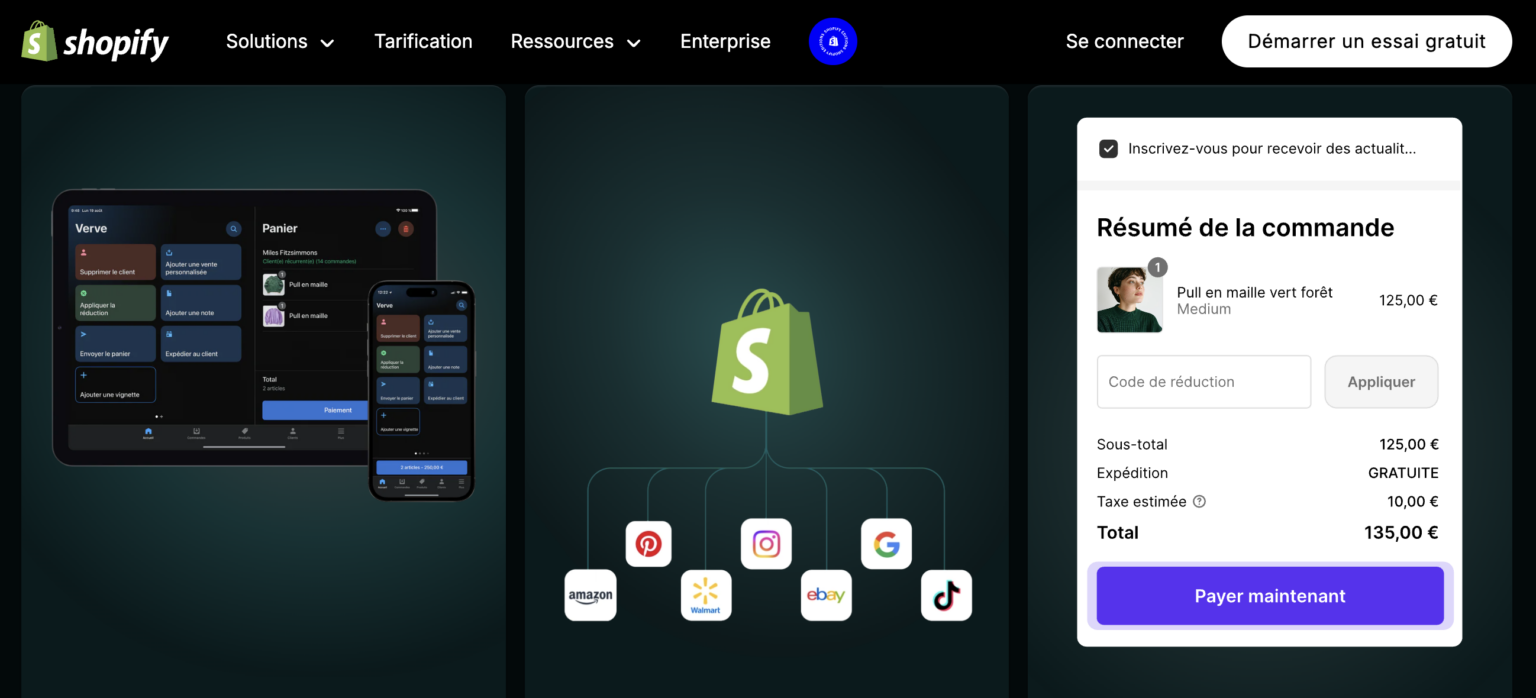This screenshot has width=1536, height=698.
Task: Click the Pinterest icon
Action: [x=648, y=543]
